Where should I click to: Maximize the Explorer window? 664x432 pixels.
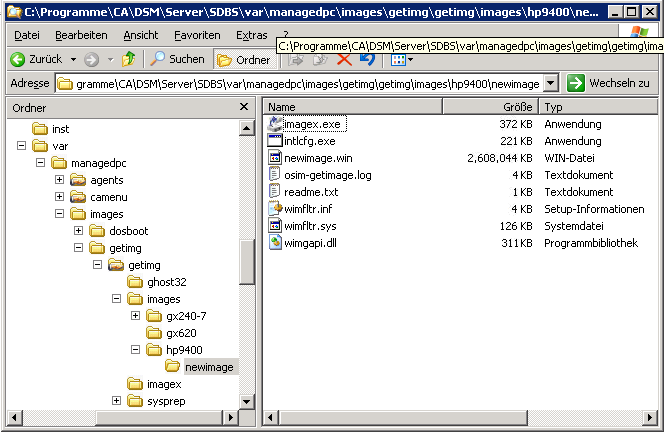pyautogui.click(x=631, y=11)
